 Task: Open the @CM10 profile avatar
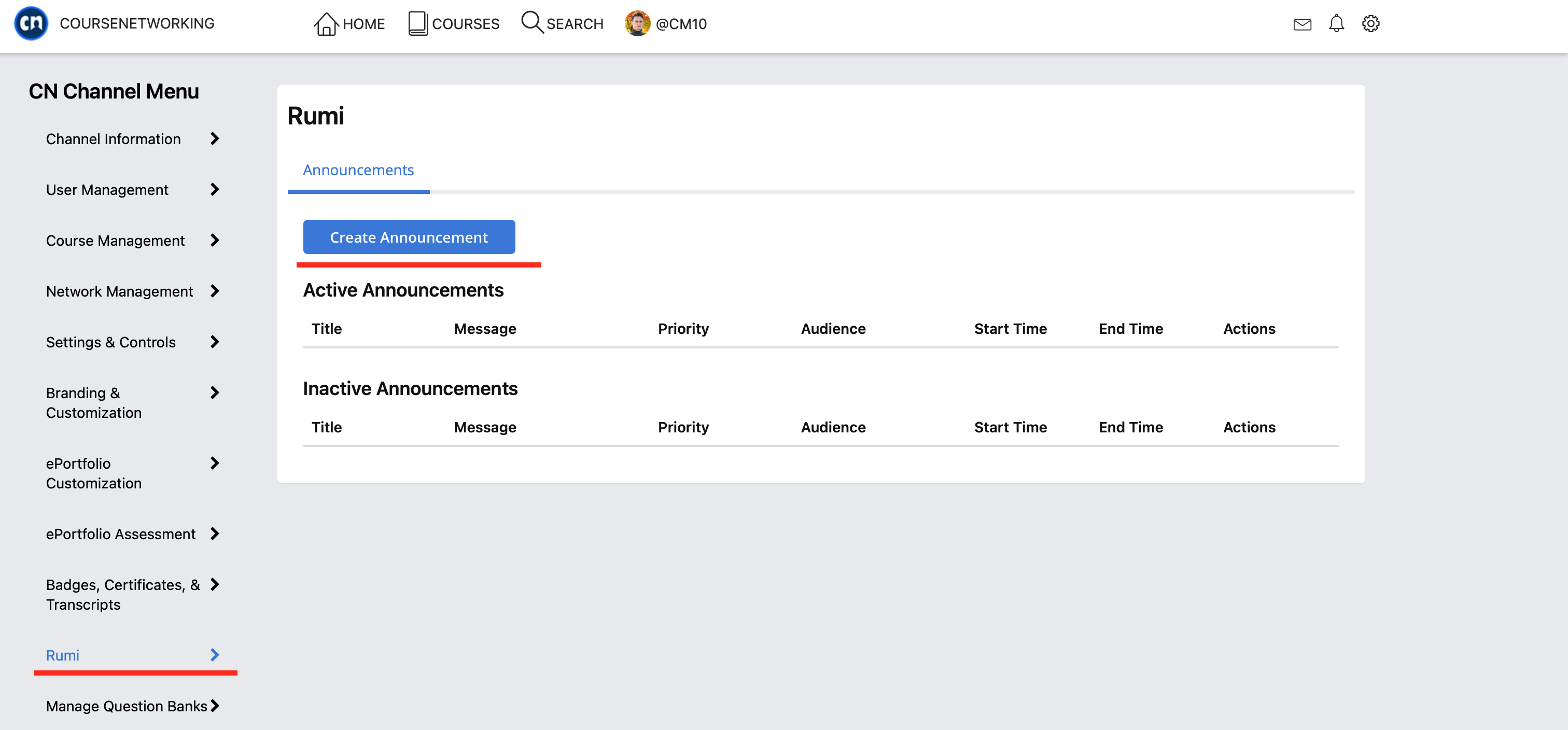[637, 23]
